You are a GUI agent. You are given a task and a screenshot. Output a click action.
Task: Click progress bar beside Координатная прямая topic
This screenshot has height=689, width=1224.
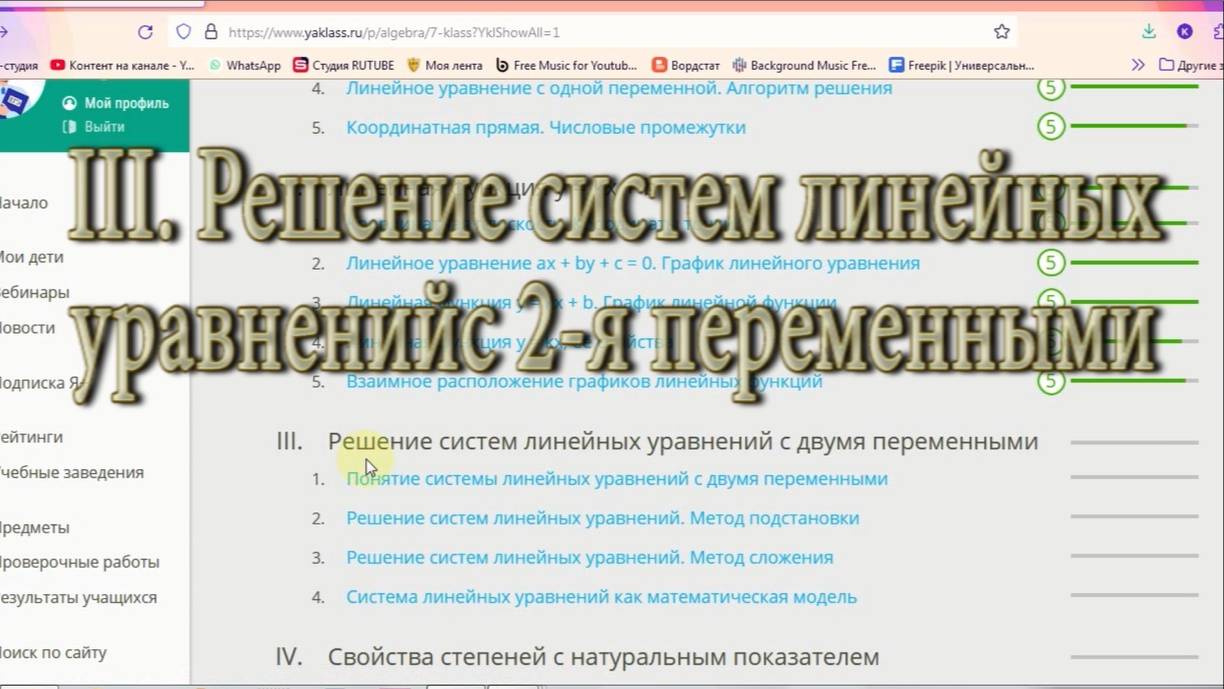[1134, 126]
